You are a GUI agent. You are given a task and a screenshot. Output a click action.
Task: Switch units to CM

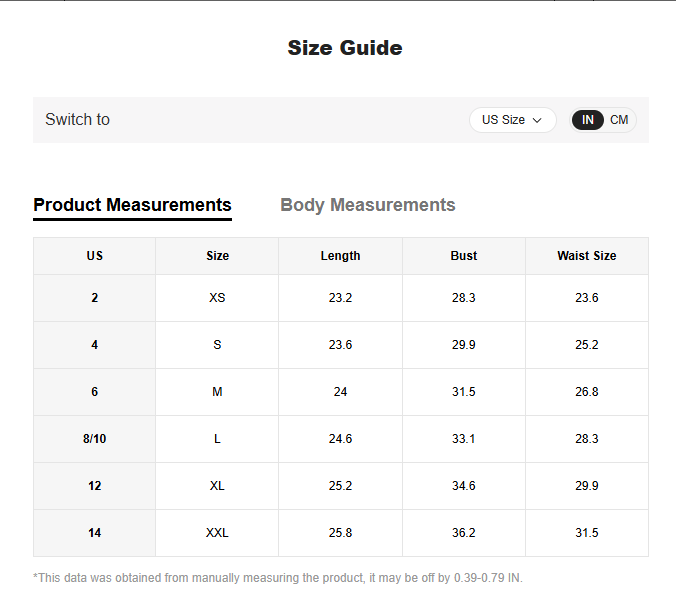click(619, 120)
